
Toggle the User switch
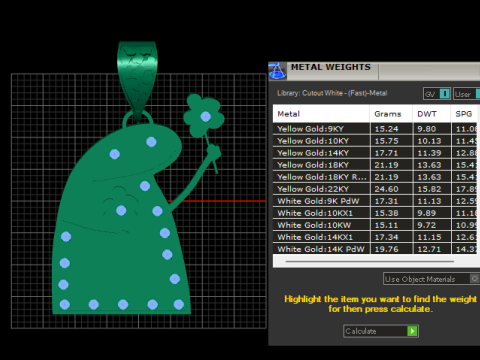click(467, 94)
